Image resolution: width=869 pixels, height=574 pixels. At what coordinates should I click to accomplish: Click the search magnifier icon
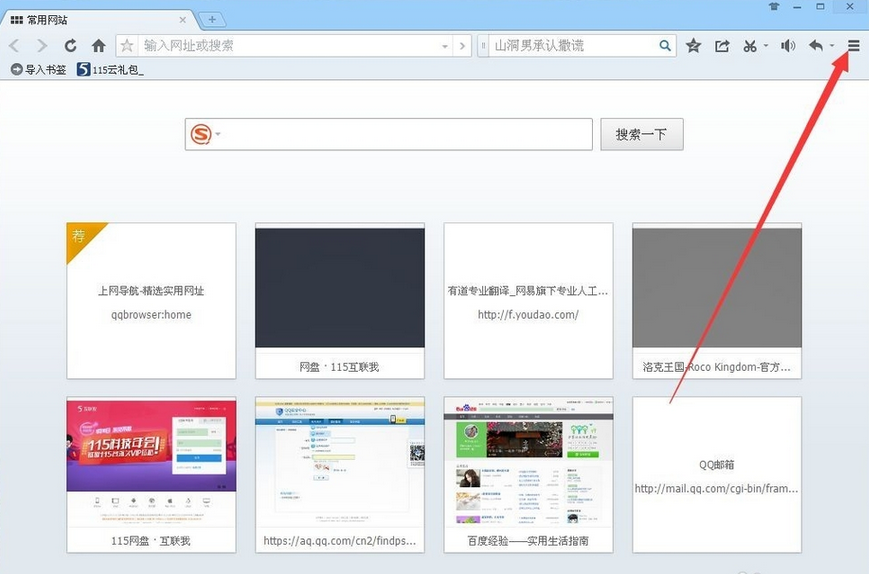pyautogui.click(x=665, y=46)
